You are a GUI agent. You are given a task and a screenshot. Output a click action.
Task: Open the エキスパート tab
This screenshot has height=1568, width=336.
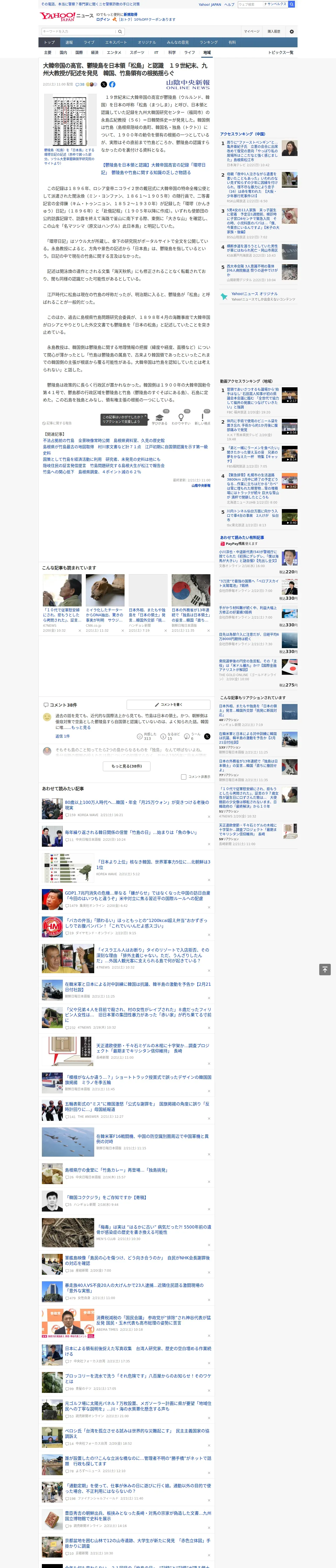(116, 42)
